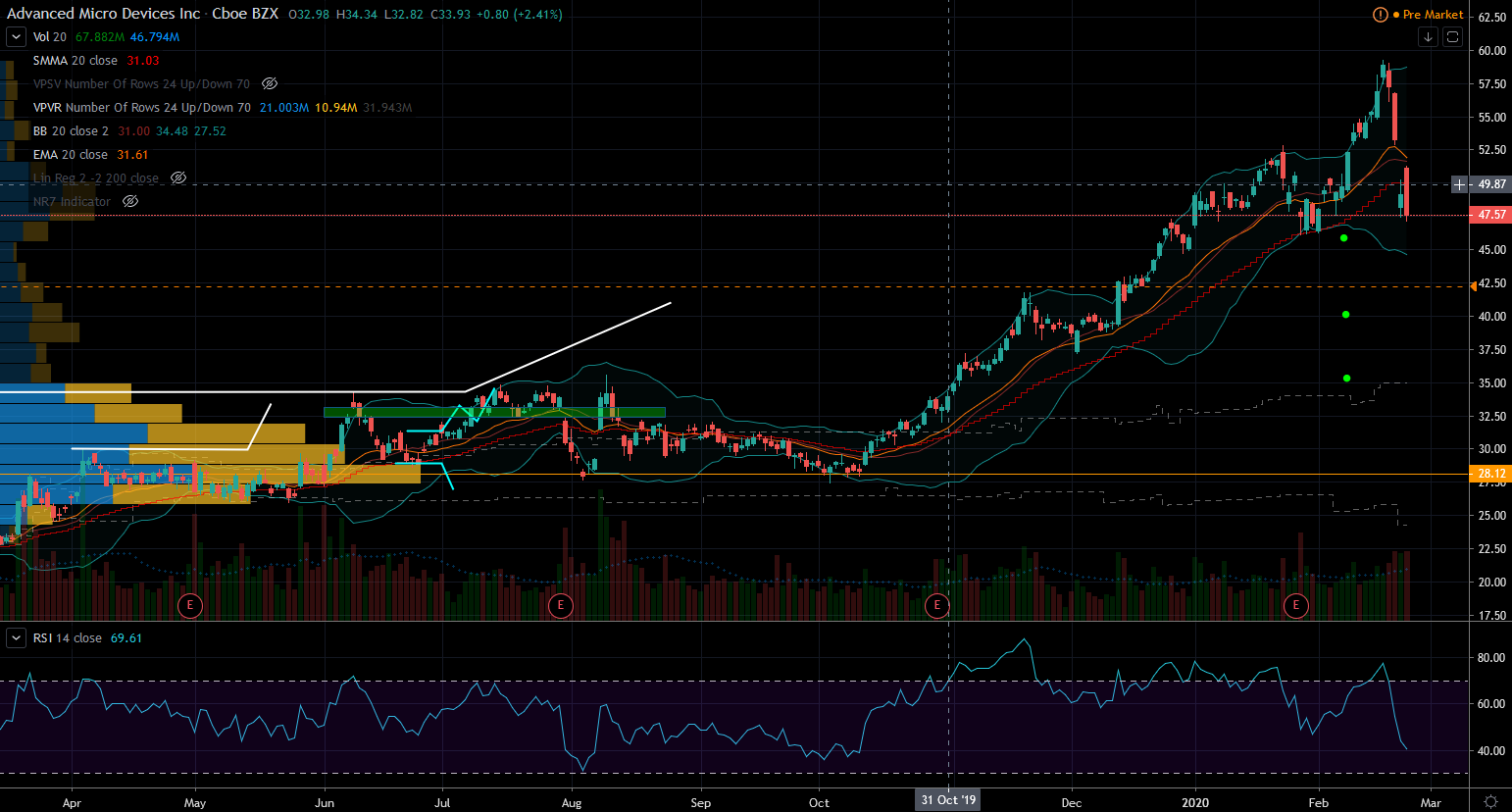Click the RSI 80.00 scale label
This screenshot has width=1512, height=812.
1492,658
